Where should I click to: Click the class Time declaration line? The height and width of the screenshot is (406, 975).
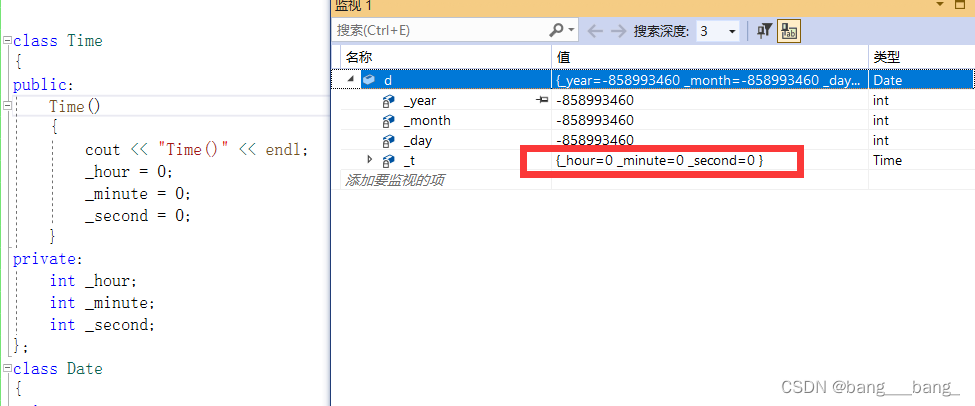point(57,40)
